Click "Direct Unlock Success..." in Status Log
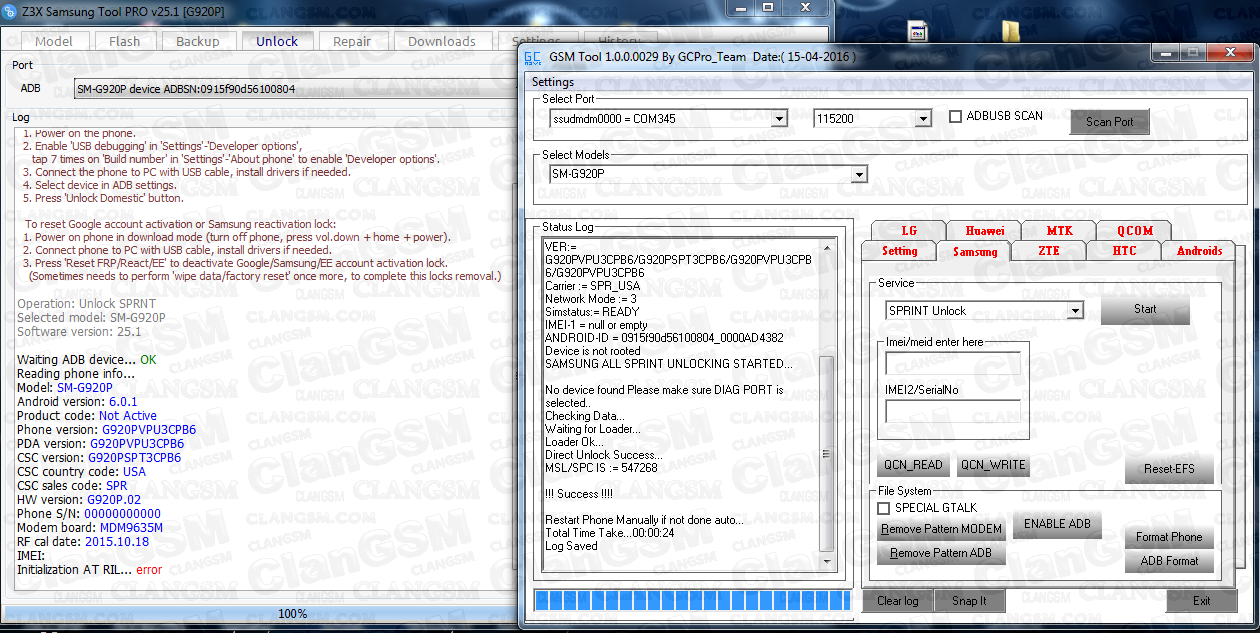Viewport: 1260px width, 633px height. point(603,455)
